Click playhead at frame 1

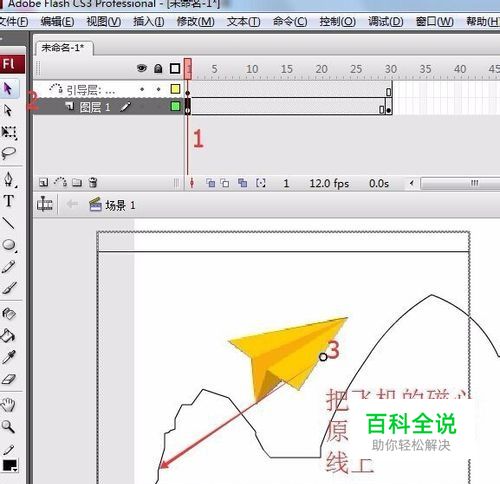(188, 69)
